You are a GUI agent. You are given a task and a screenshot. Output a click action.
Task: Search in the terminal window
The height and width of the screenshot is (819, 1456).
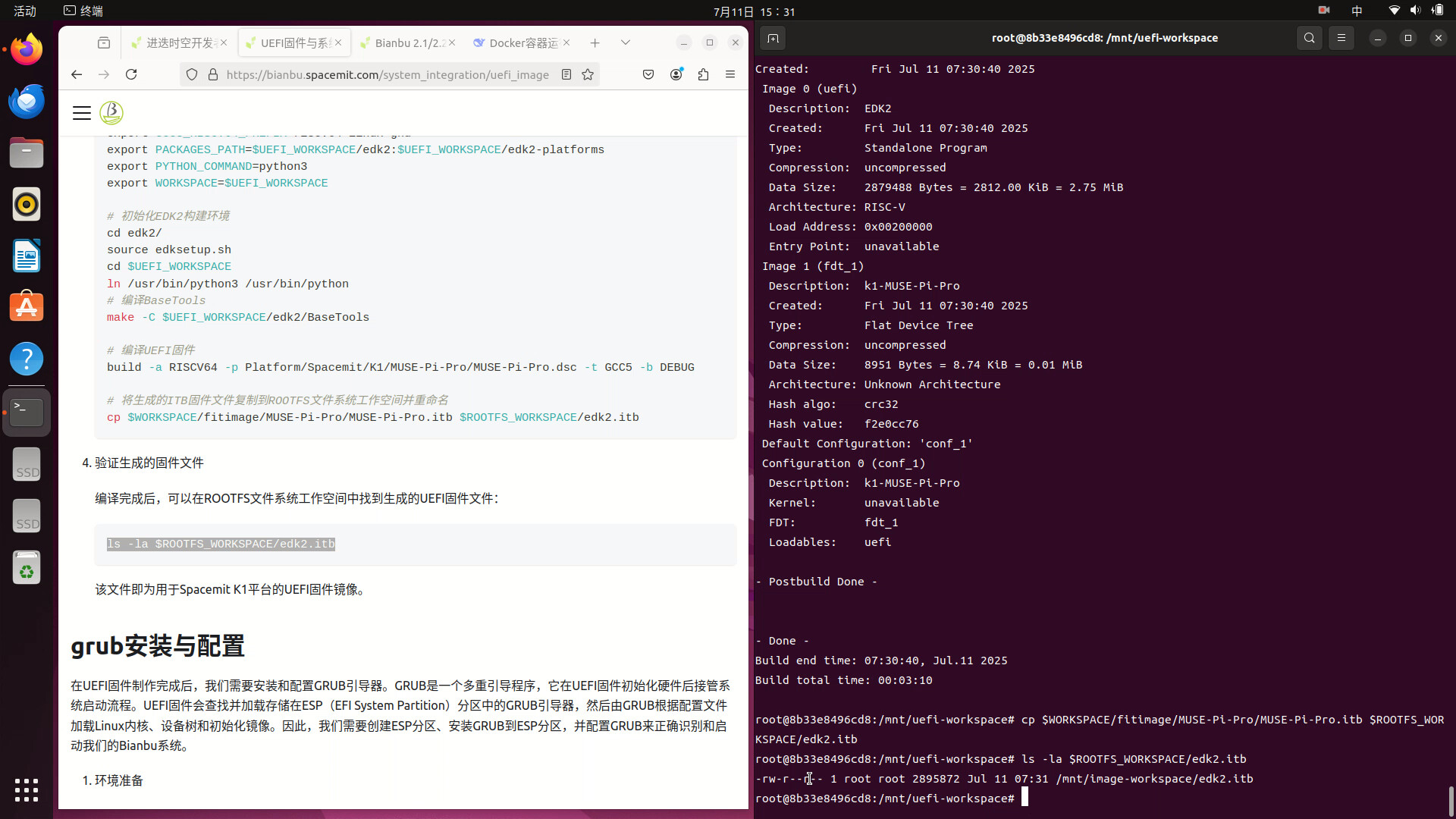coord(1310,38)
